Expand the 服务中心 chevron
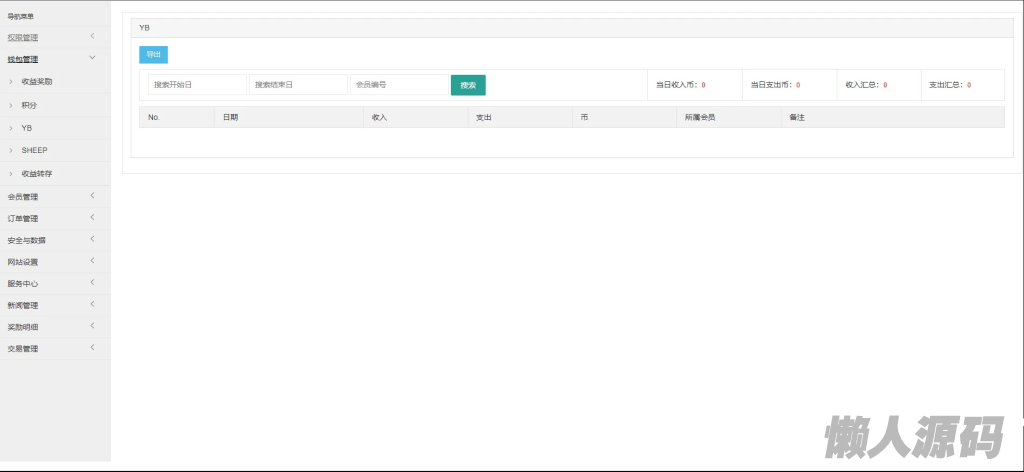This screenshot has height=472, width=1024. click(93, 282)
